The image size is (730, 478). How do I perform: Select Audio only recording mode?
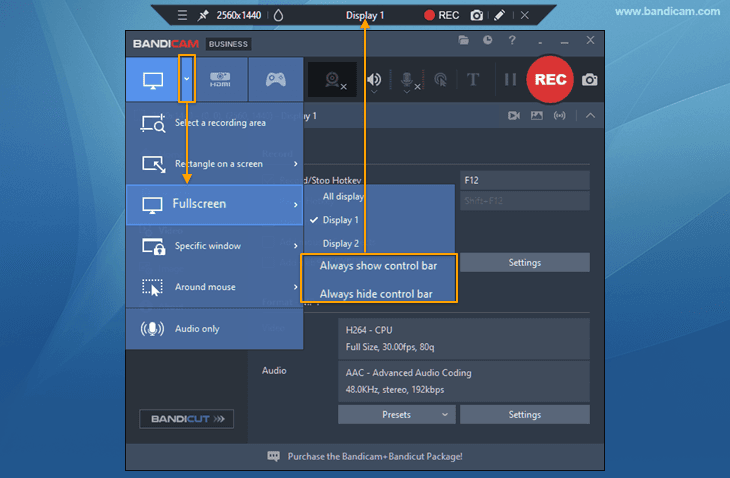click(215, 329)
